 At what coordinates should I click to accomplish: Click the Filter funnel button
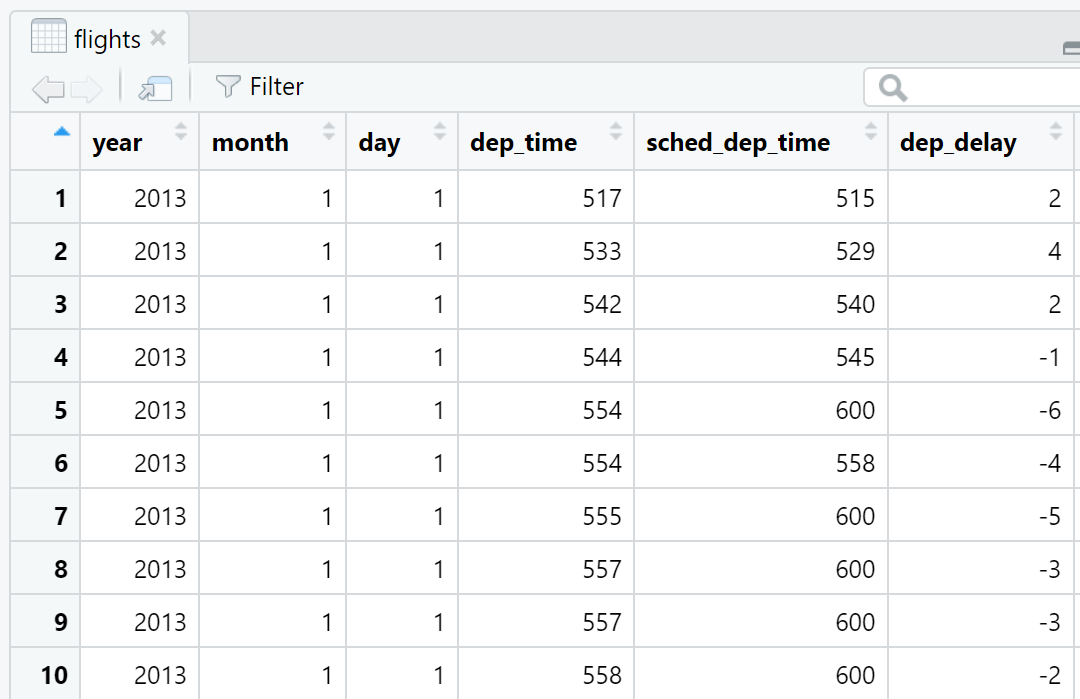pyautogui.click(x=259, y=87)
